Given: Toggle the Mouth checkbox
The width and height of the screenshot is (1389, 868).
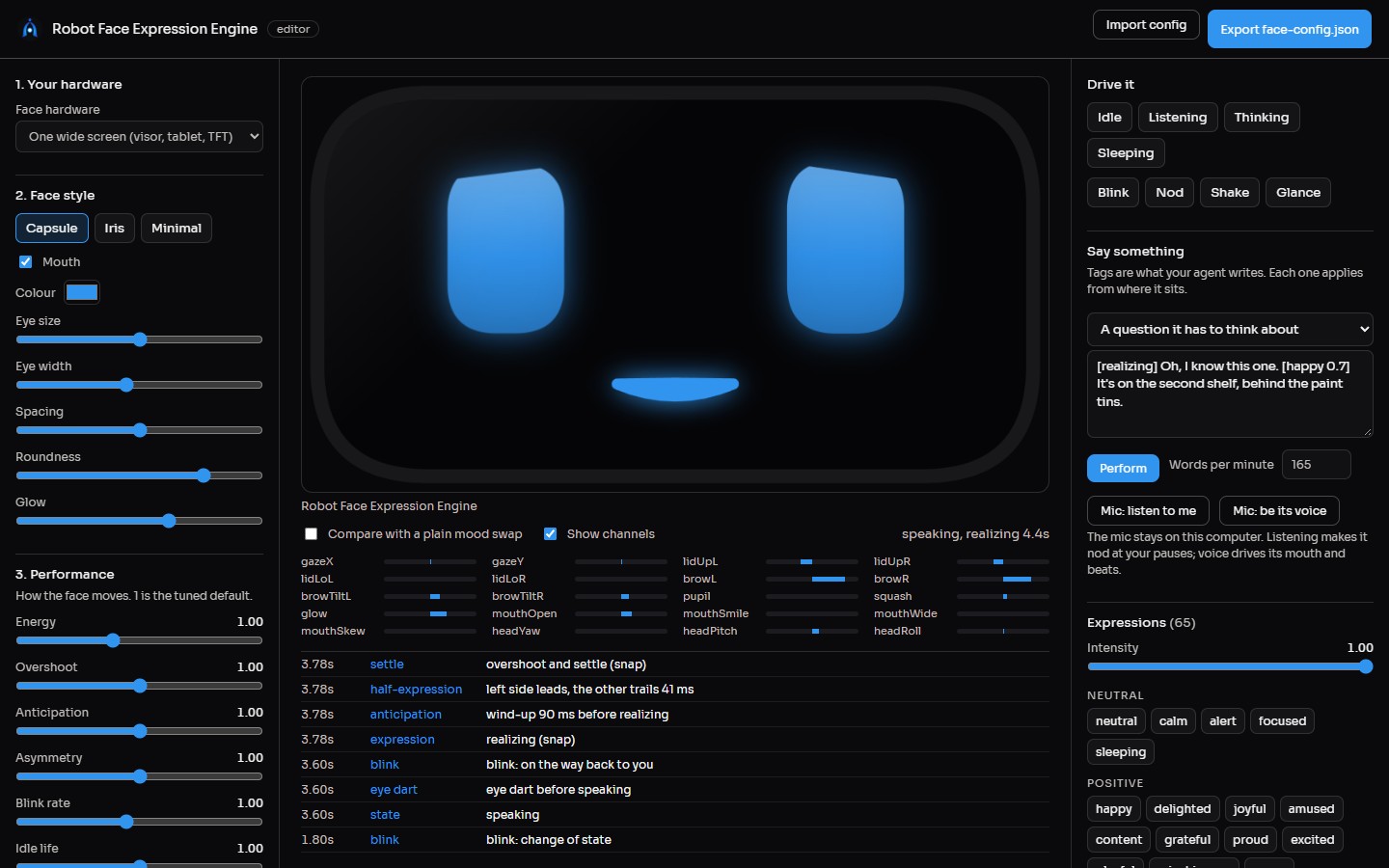Looking at the screenshot, I should click(26, 262).
